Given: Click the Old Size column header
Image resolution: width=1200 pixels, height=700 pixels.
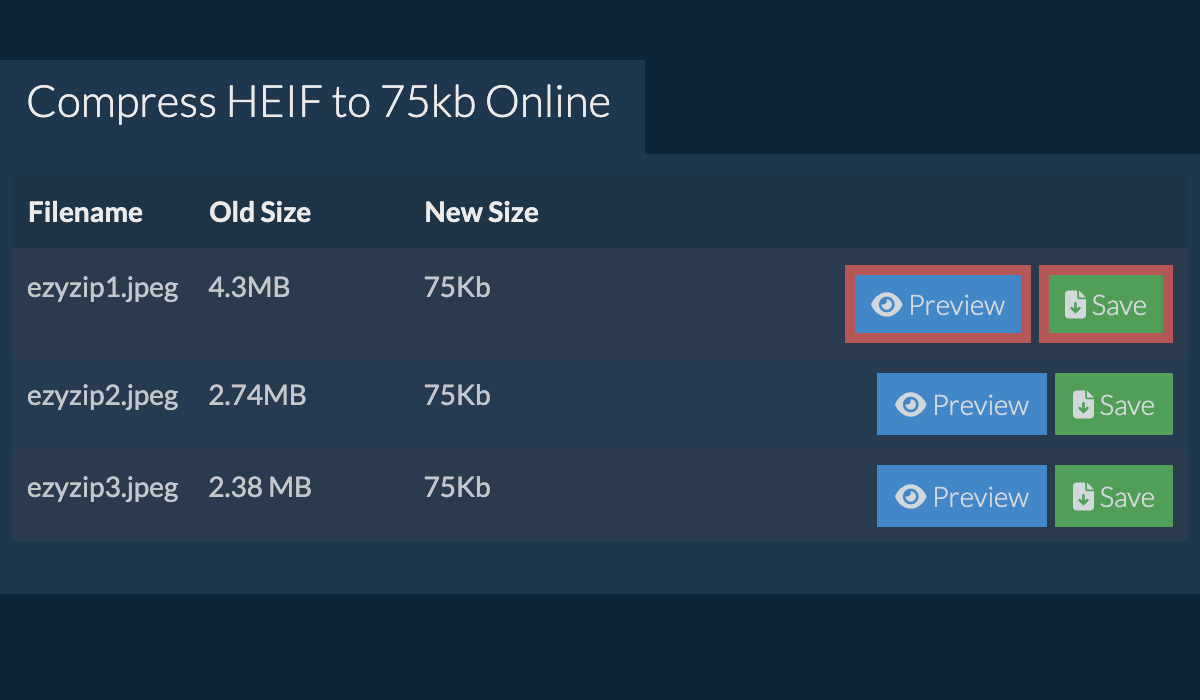Looking at the screenshot, I should (260, 213).
